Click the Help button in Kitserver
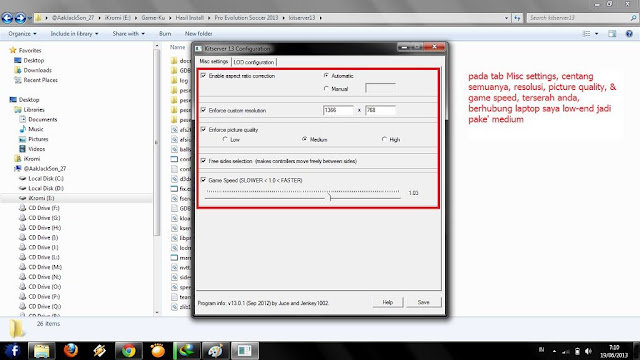This screenshot has height=360, width=640. (x=388, y=302)
